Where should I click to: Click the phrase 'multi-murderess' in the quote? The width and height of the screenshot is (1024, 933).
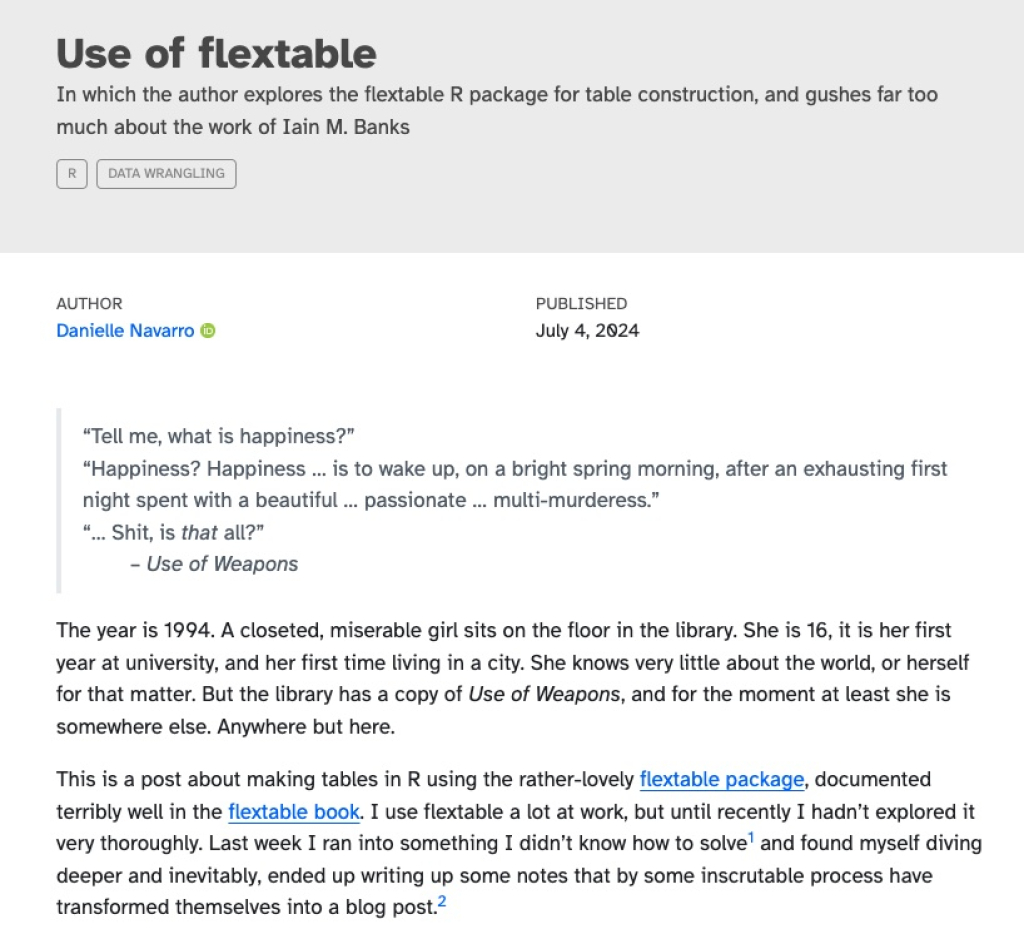(x=572, y=501)
